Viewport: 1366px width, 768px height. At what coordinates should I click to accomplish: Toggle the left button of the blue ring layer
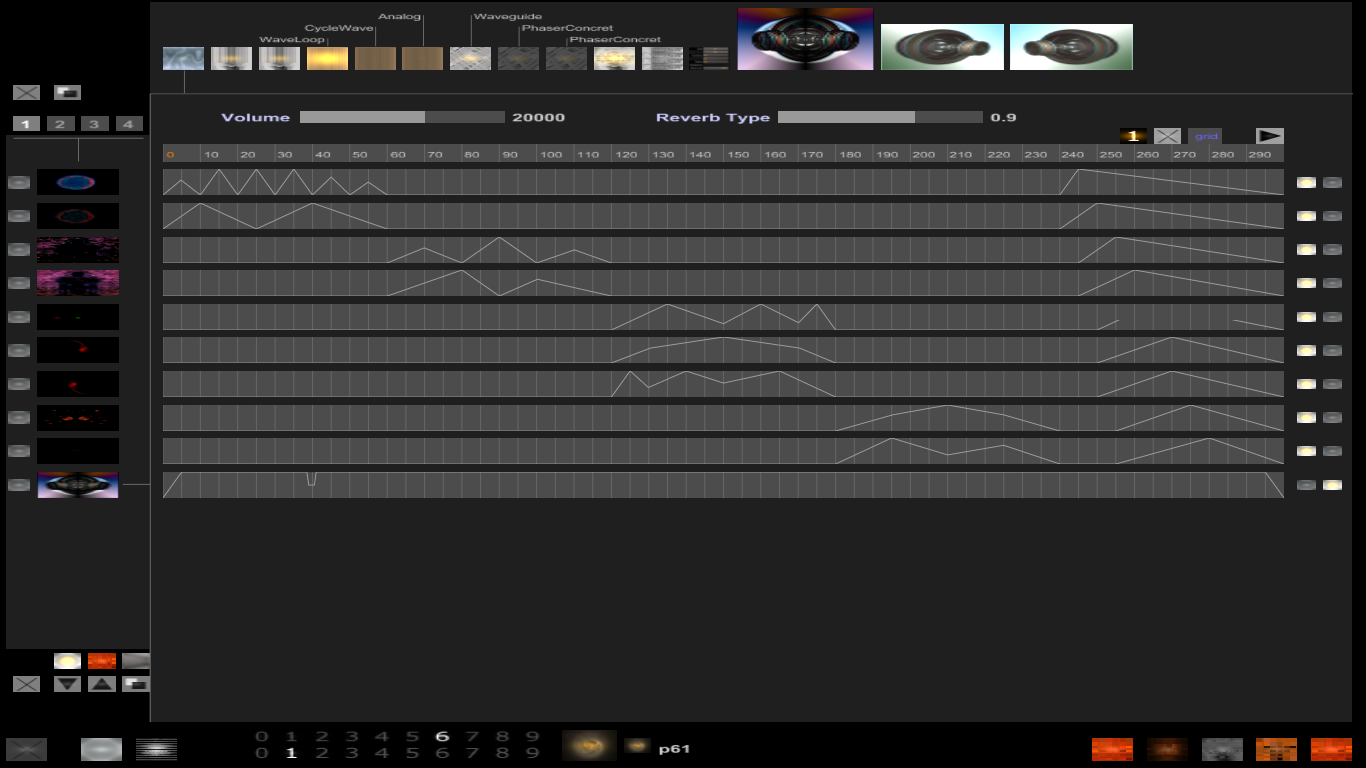click(x=19, y=182)
